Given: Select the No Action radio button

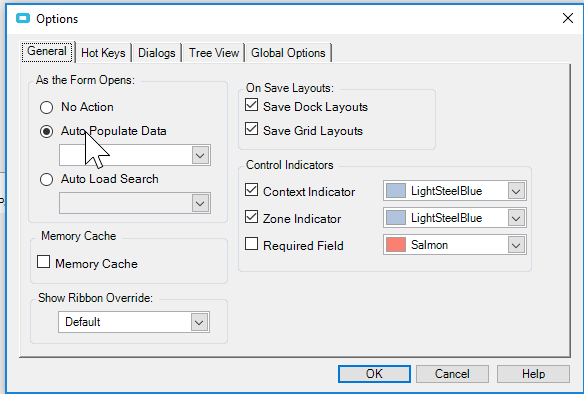Looking at the screenshot, I should point(47,107).
